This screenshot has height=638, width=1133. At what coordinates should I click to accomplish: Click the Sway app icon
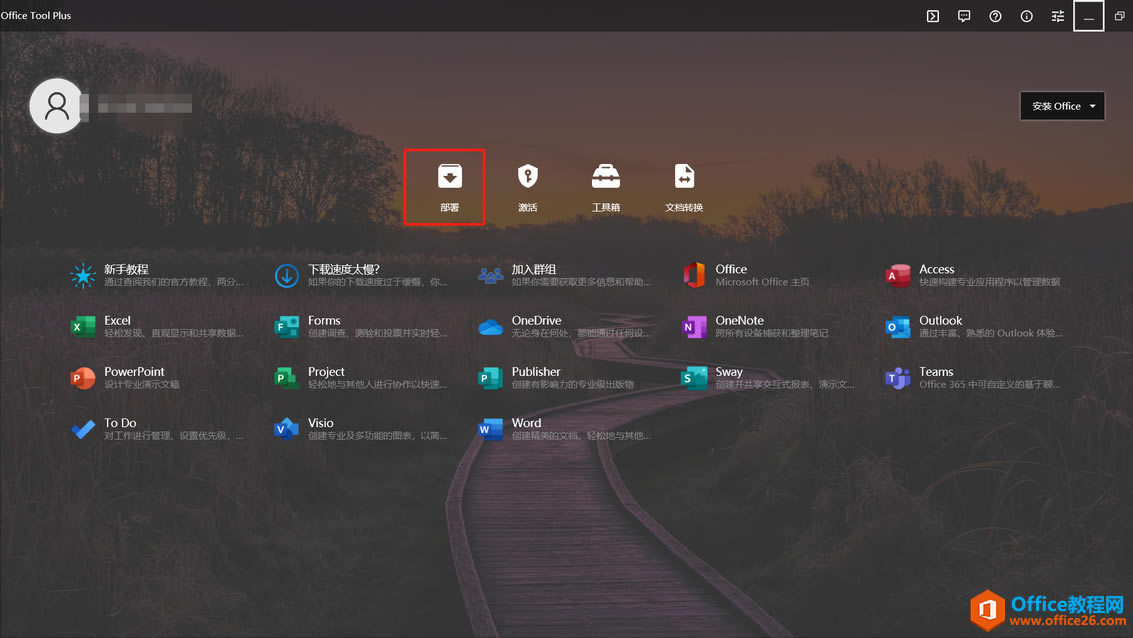coord(694,378)
